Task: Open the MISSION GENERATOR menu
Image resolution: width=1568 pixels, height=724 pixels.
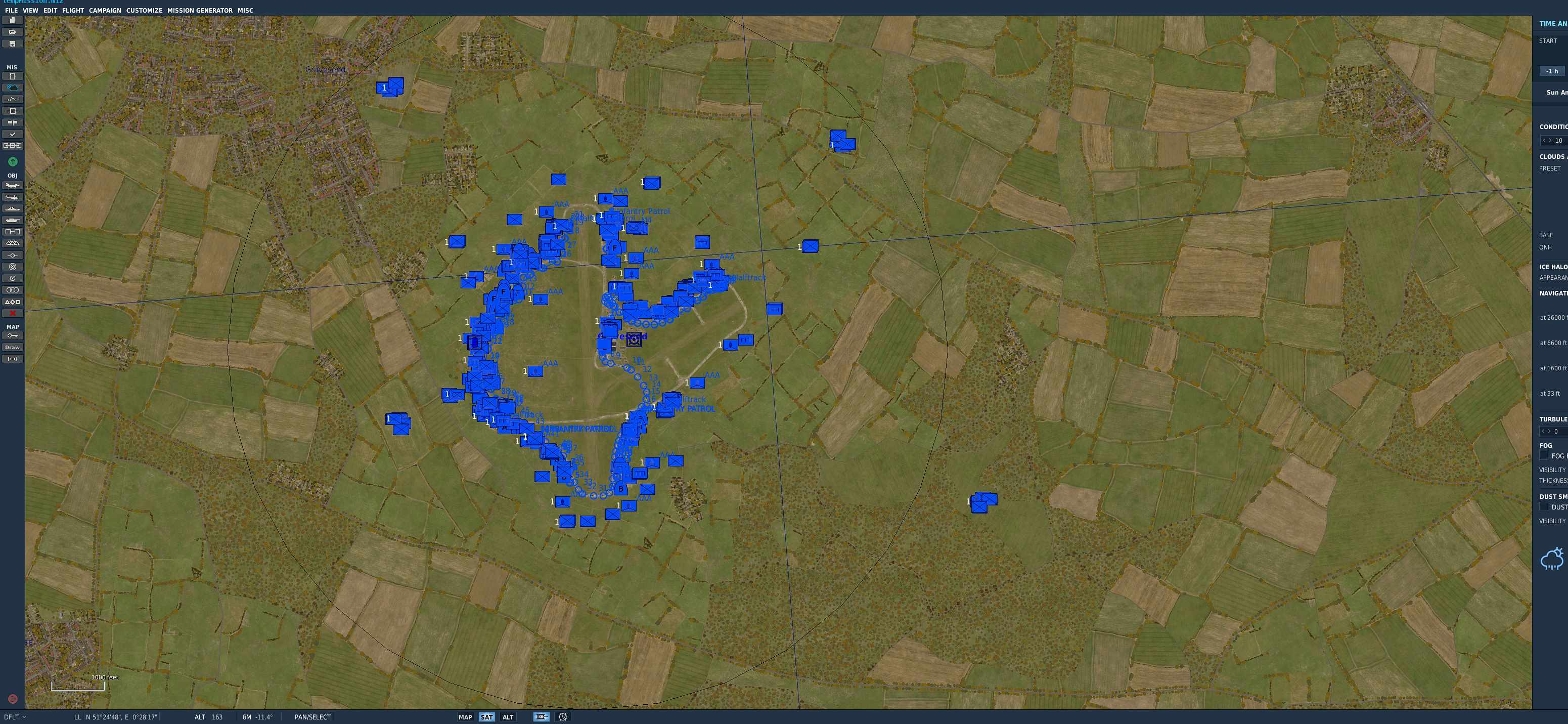Action: (200, 10)
